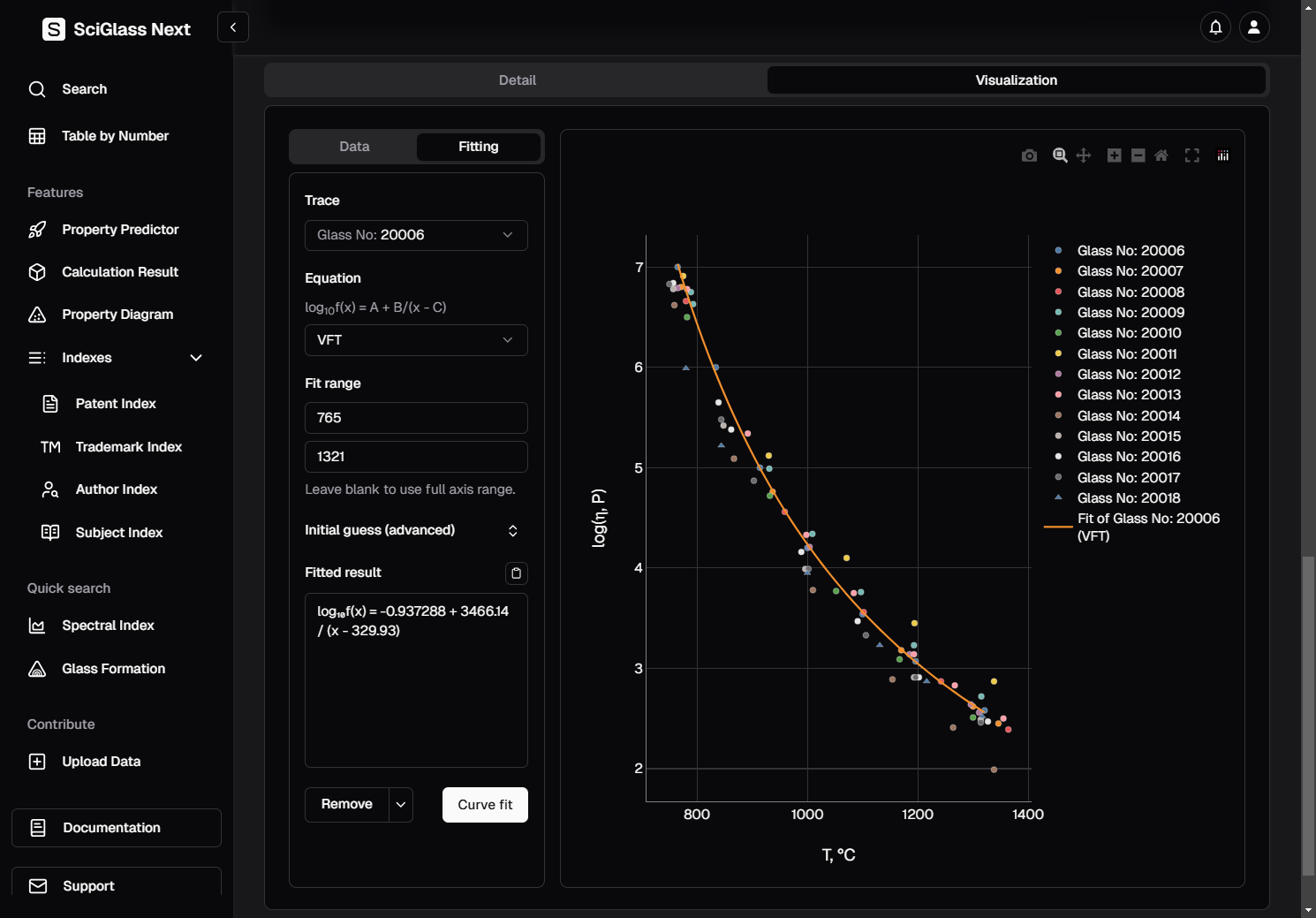1316x918 pixels.
Task: Click the zoom in plus icon above the chart
Action: tap(1115, 156)
